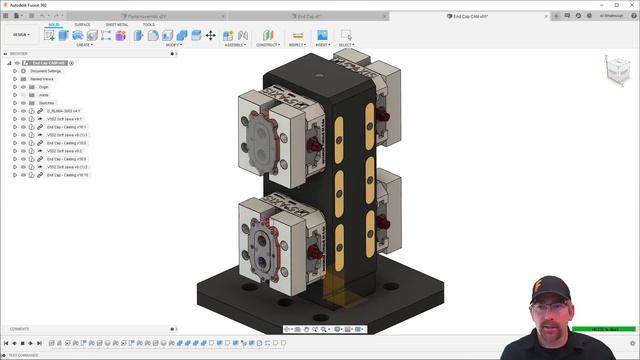The height and width of the screenshot is (360, 640).
Task: Undo the last action
Action: (42, 16)
